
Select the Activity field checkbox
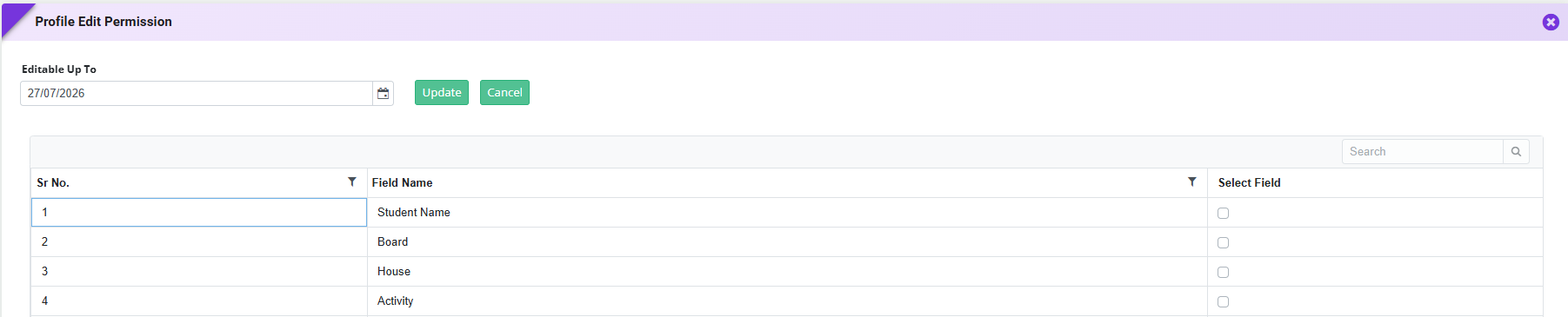(1223, 301)
